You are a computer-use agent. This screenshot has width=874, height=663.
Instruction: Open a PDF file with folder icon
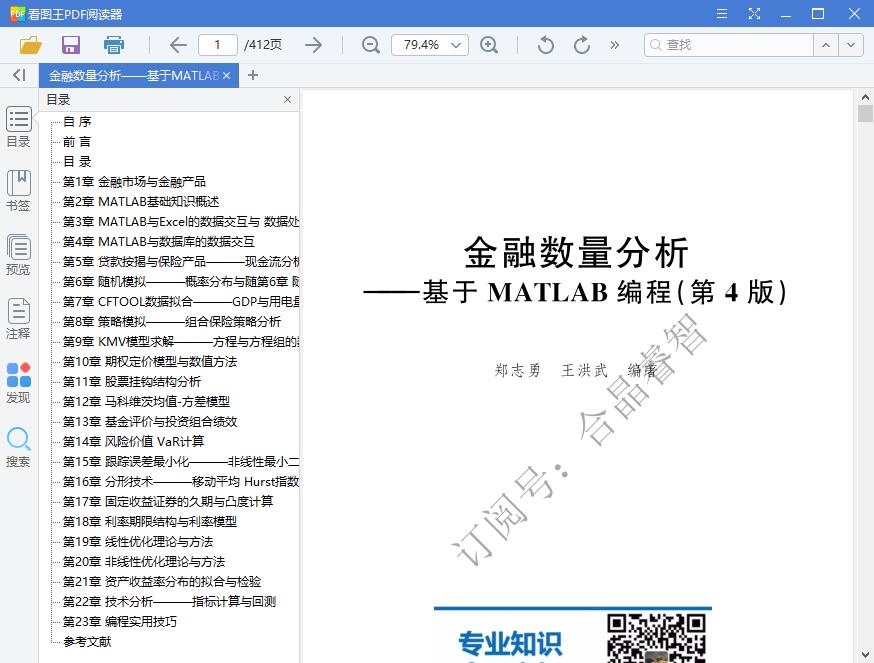click(x=31, y=45)
